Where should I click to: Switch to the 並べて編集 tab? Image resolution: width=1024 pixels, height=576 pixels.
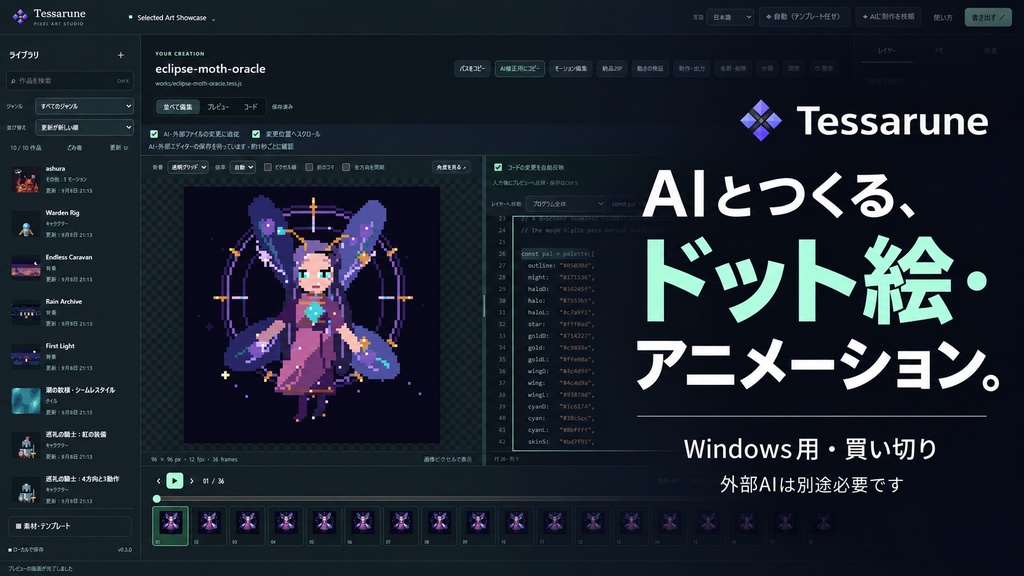[x=178, y=106]
